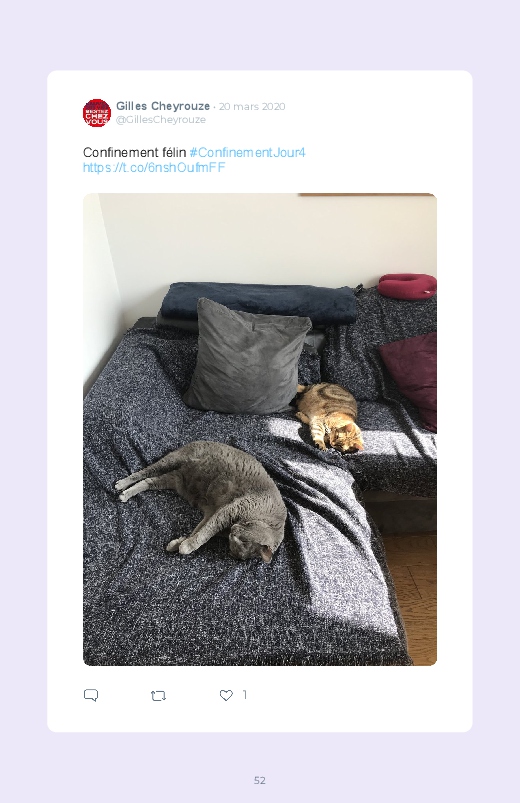Click the page number 52
Screen dimensions: 520x803
[260, 780]
